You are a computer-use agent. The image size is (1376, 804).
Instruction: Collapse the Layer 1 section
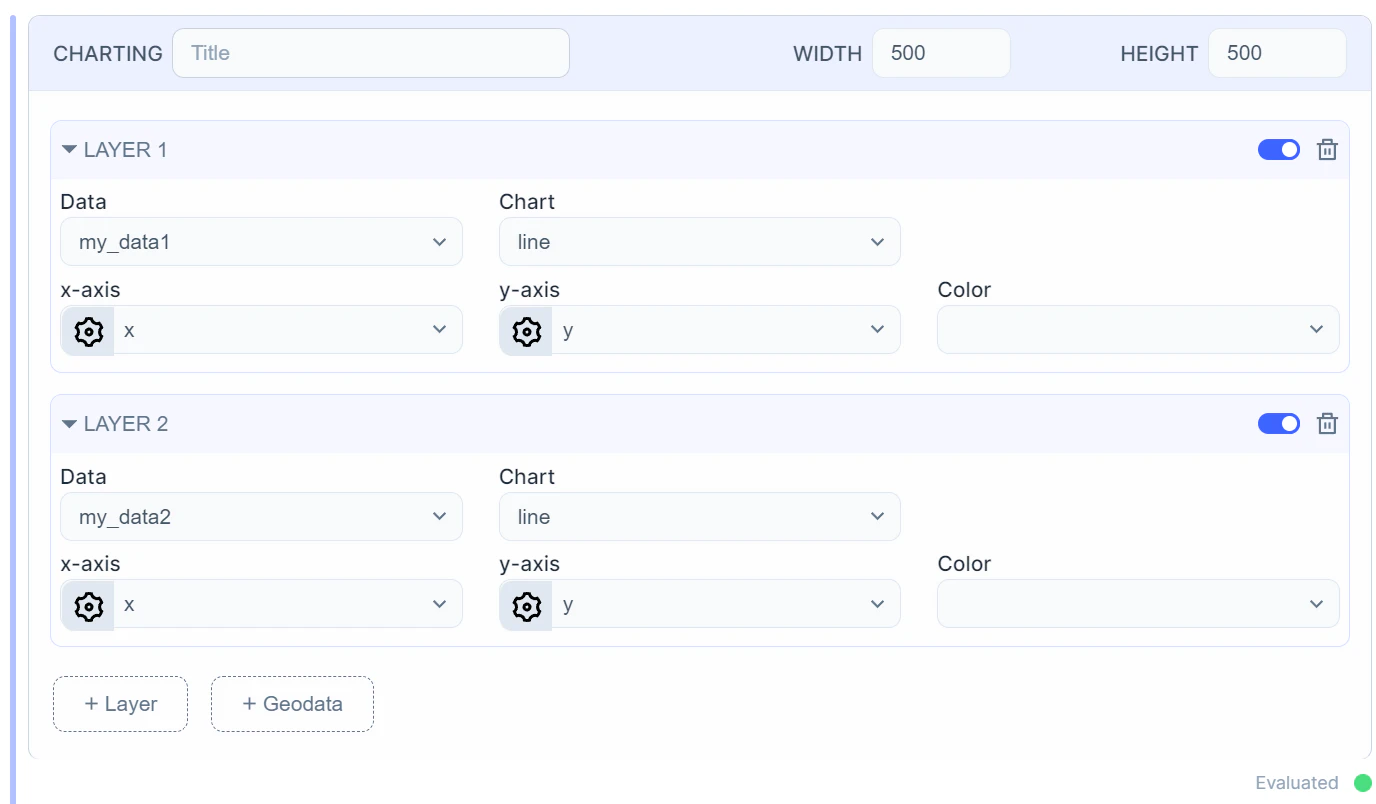point(69,150)
